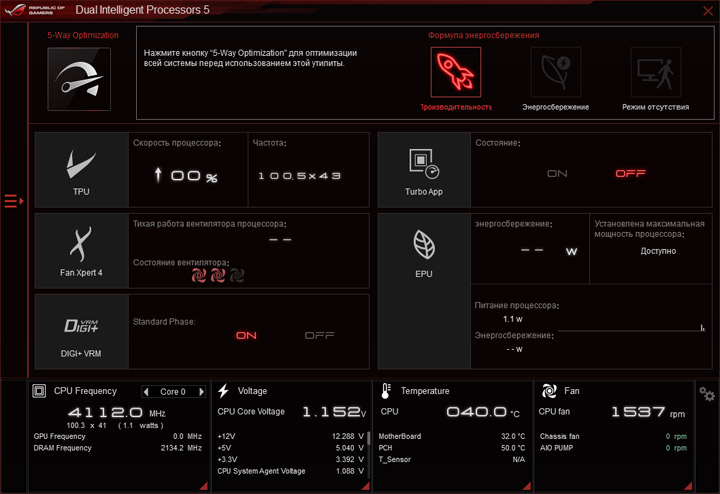Click the CPU Frequency chip icon

point(39,391)
